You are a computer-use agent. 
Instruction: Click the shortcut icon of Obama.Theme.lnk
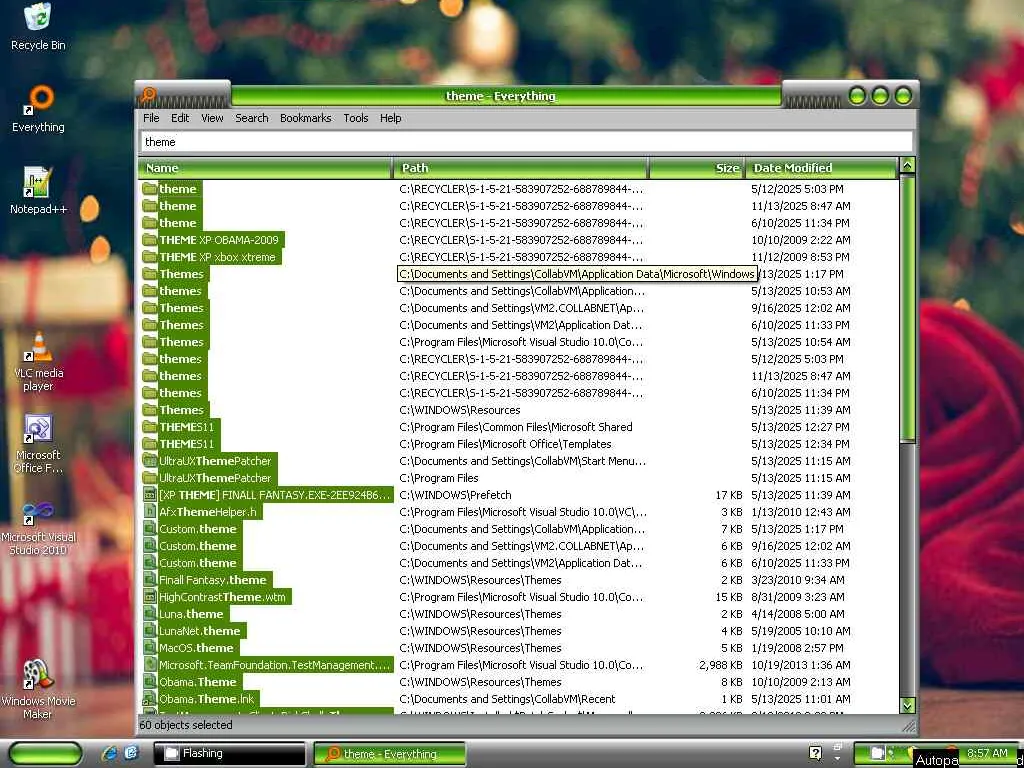pos(150,698)
